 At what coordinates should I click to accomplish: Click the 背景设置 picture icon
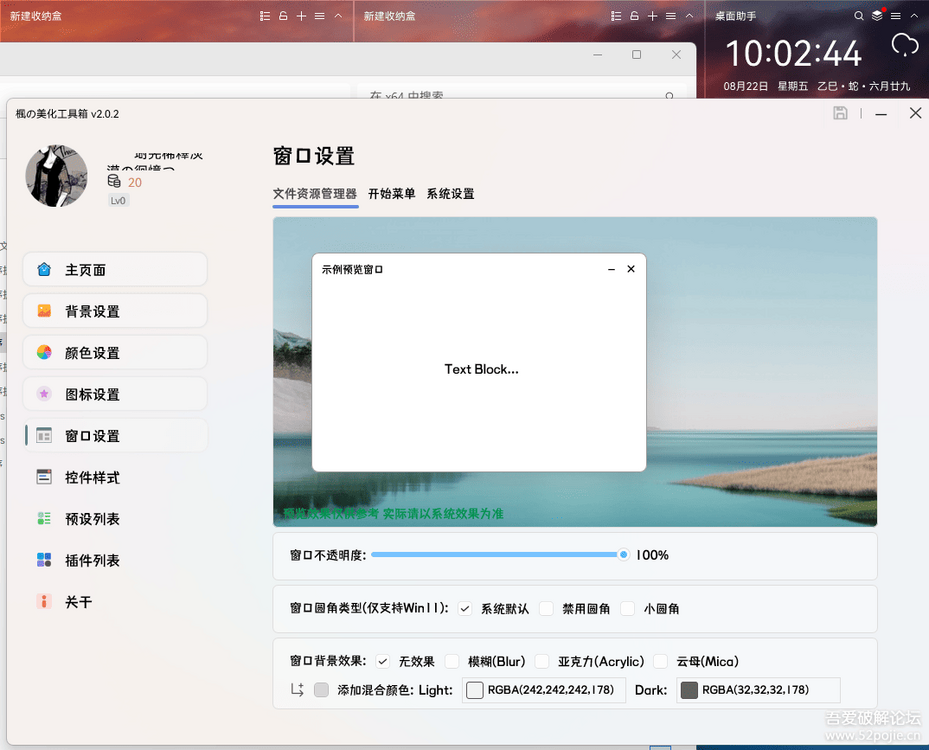(x=44, y=311)
